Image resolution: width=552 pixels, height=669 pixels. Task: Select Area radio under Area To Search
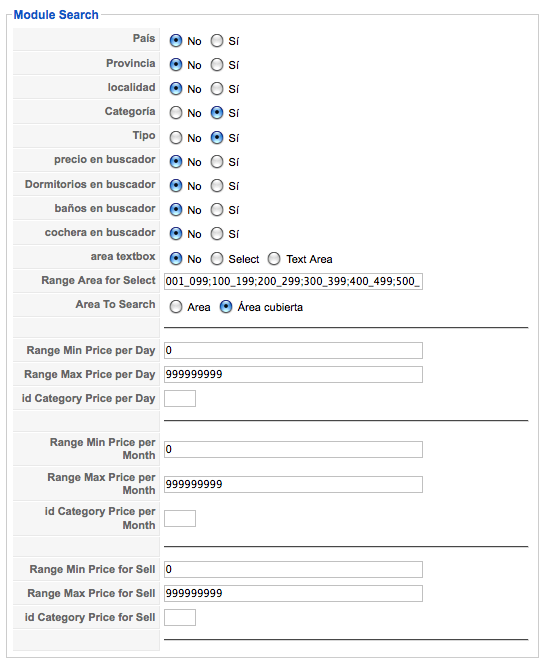(x=176, y=307)
